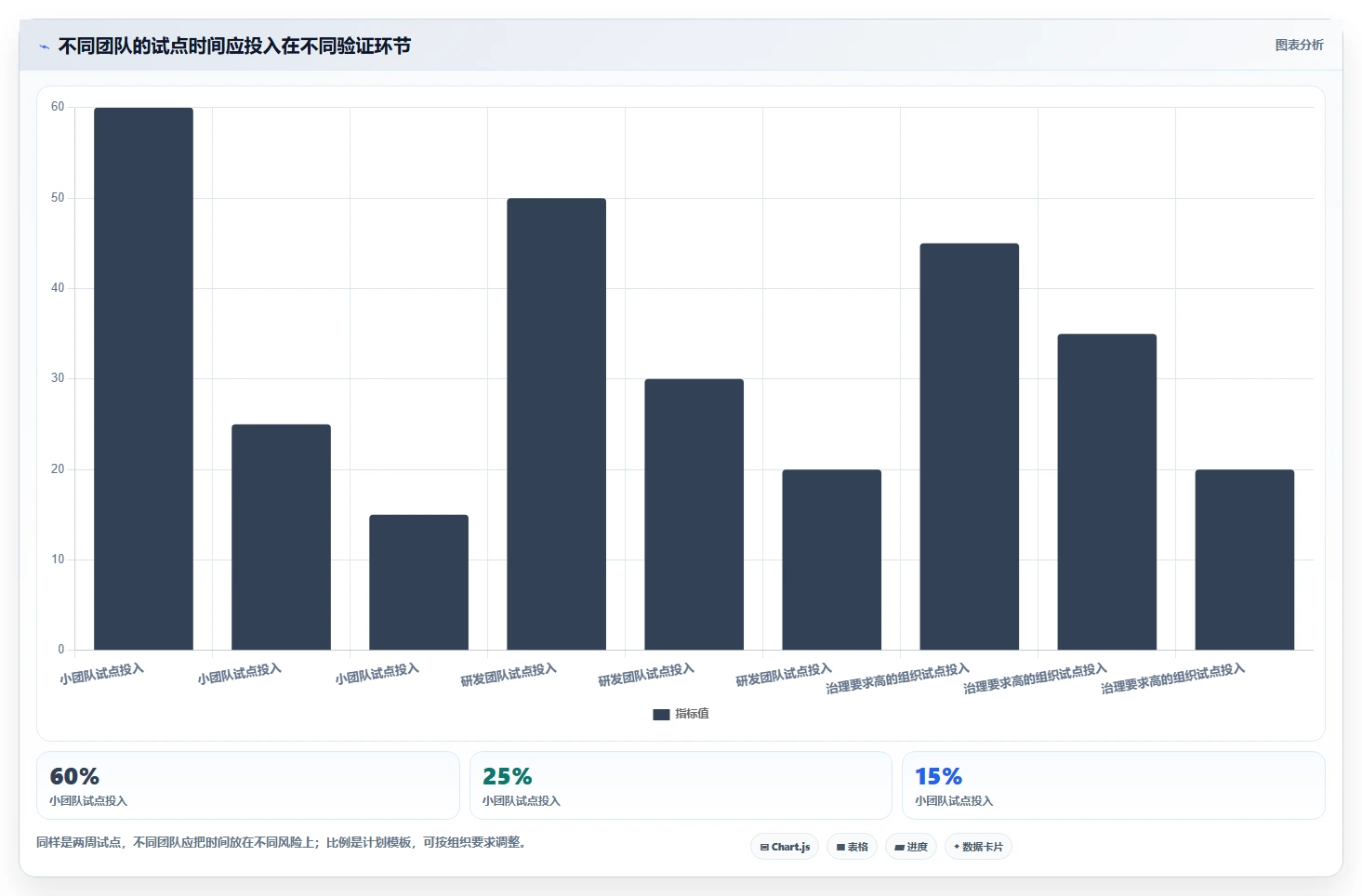Click the 治理要求高的组织 bar with value 35
Screen dimensions: 1362x896
1106,492
